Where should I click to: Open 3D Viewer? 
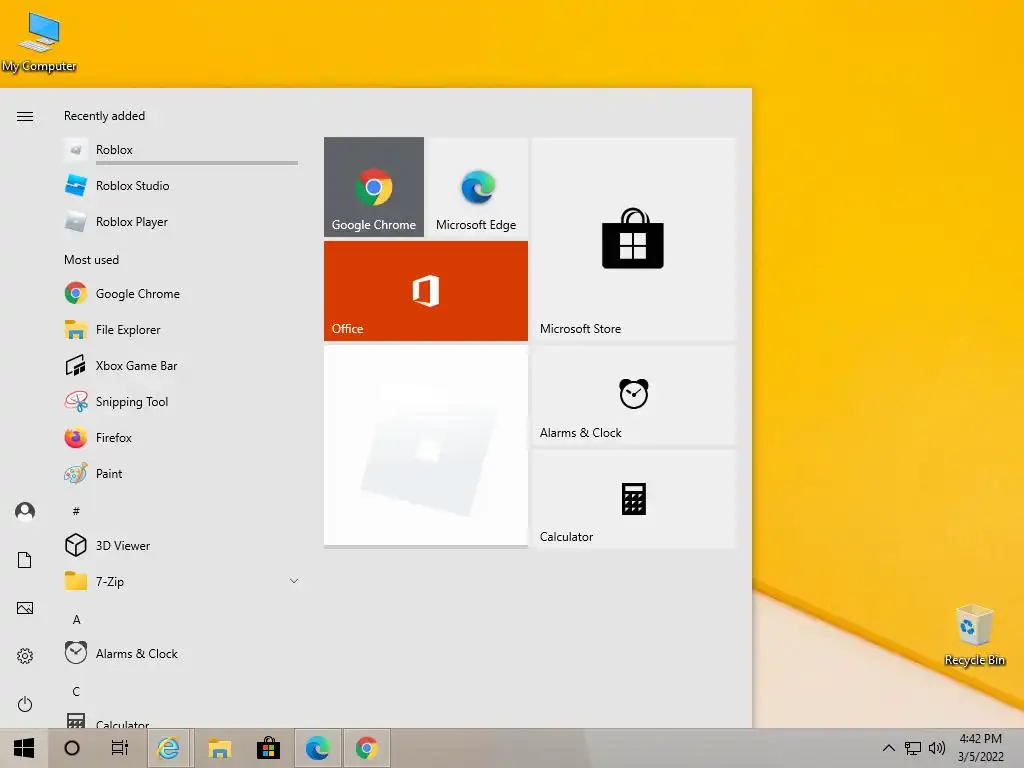pyautogui.click(x=181, y=545)
